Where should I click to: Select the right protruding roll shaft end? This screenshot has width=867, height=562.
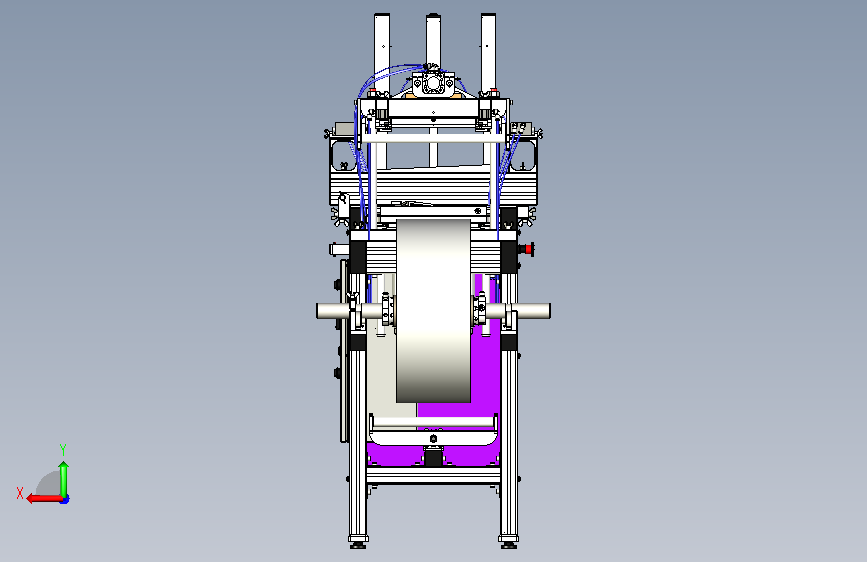click(x=533, y=311)
